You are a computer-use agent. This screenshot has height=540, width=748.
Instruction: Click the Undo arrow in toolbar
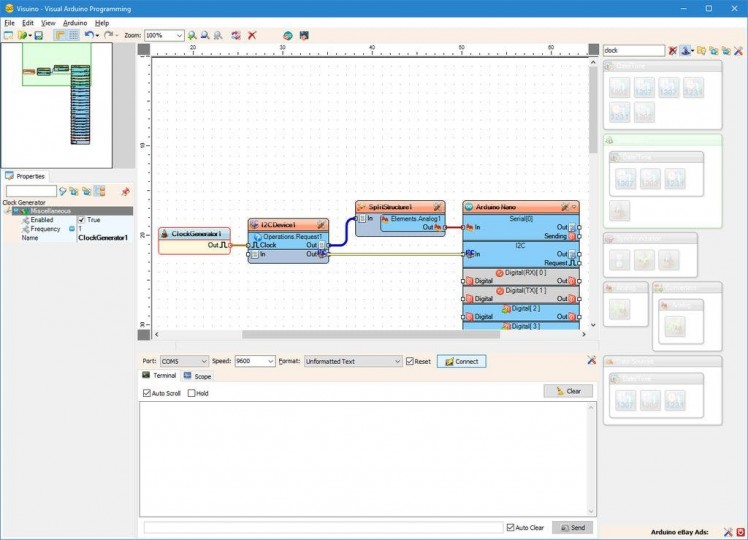(89, 35)
